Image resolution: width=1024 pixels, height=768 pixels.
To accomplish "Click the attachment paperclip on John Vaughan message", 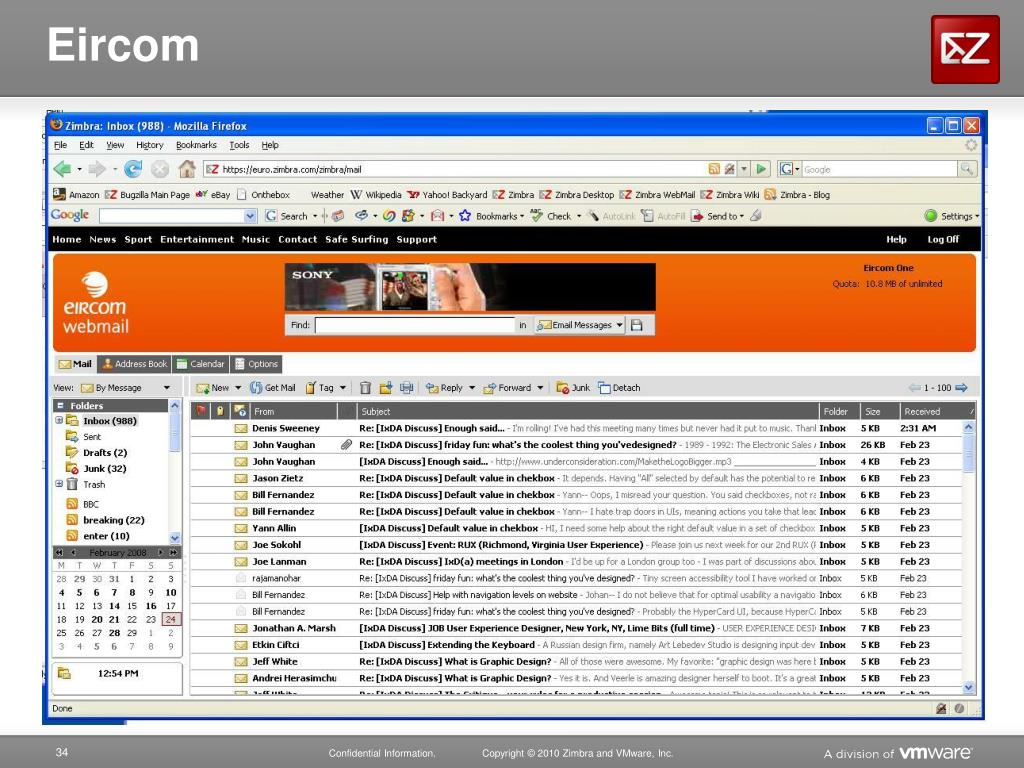I will [x=346, y=445].
